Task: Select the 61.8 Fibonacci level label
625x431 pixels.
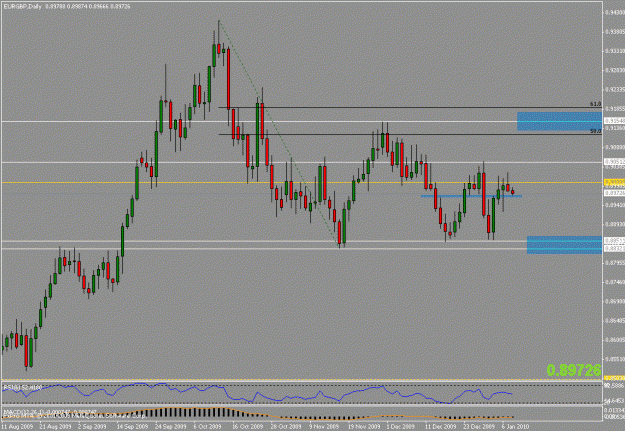Action: pos(596,104)
